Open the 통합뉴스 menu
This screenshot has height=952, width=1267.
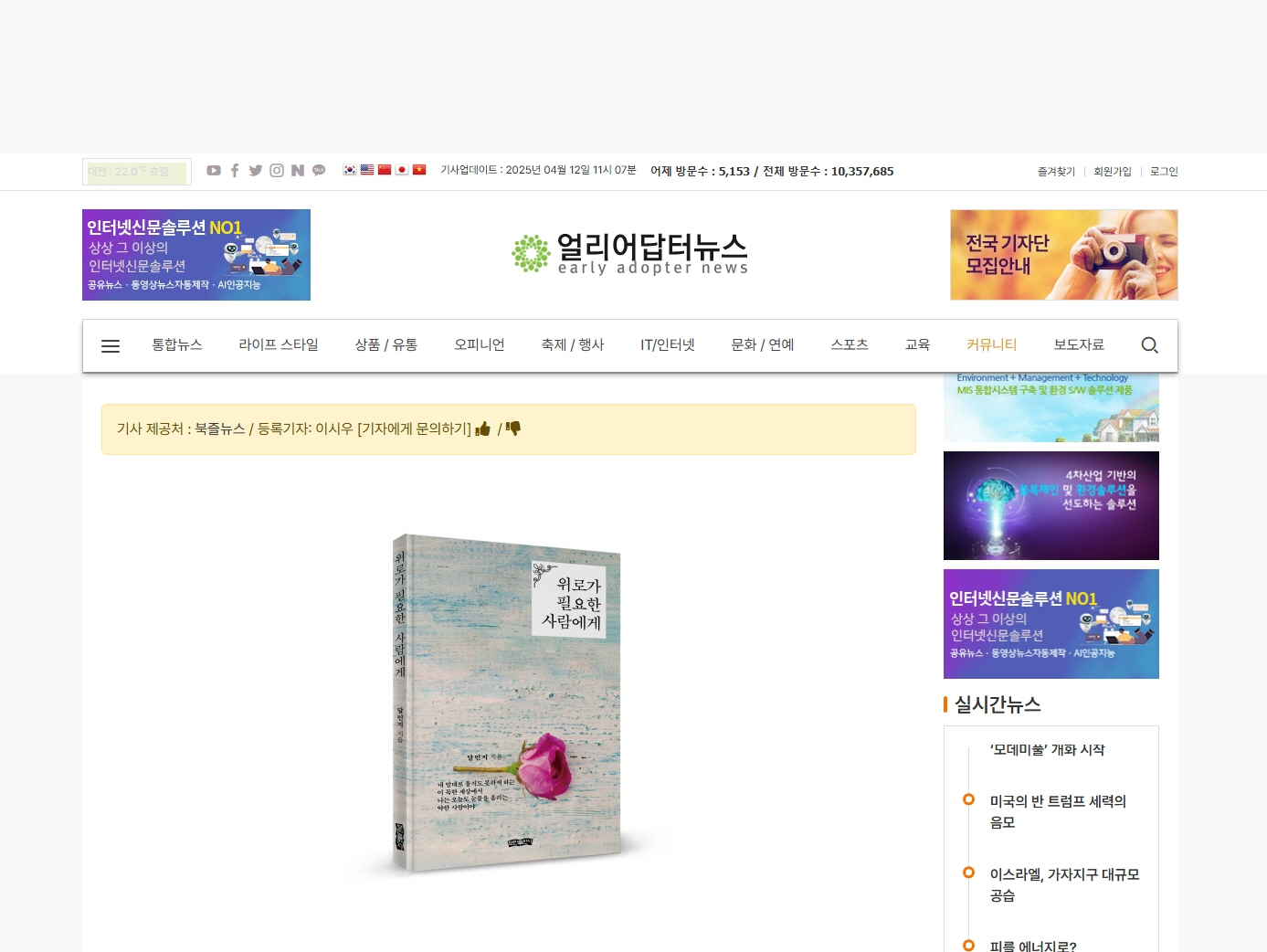177,345
